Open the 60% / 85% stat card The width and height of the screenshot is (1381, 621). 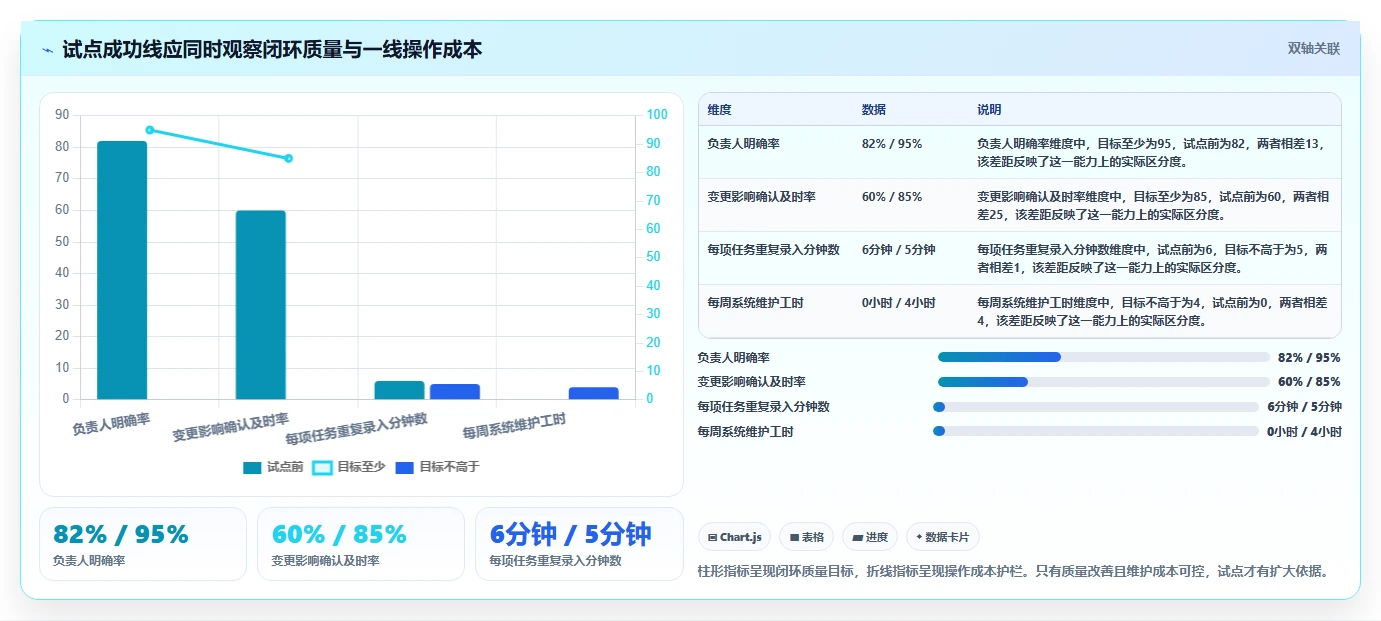361,544
